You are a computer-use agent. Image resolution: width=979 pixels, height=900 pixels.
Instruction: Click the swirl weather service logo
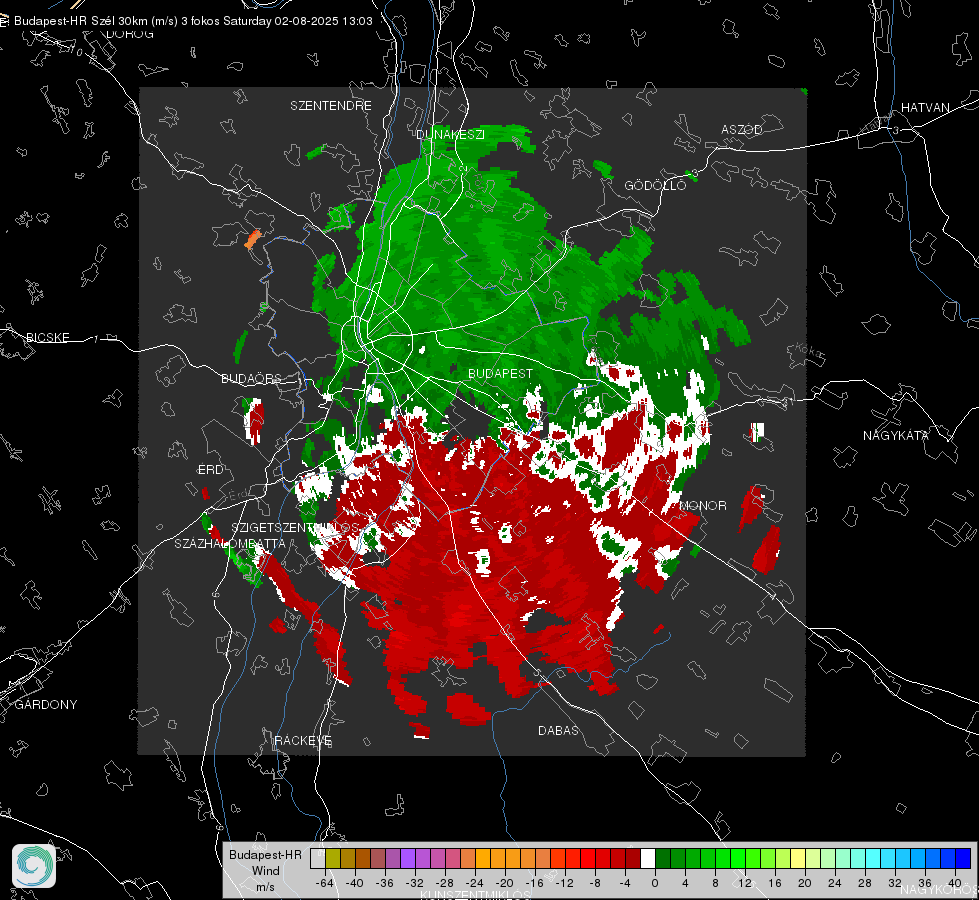[x=34, y=866]
